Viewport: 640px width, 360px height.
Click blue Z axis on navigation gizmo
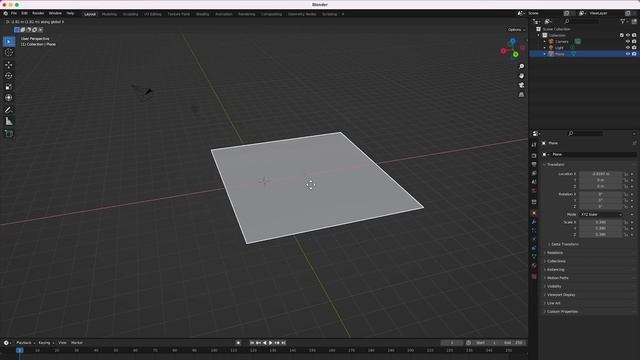tap(513, 41)
